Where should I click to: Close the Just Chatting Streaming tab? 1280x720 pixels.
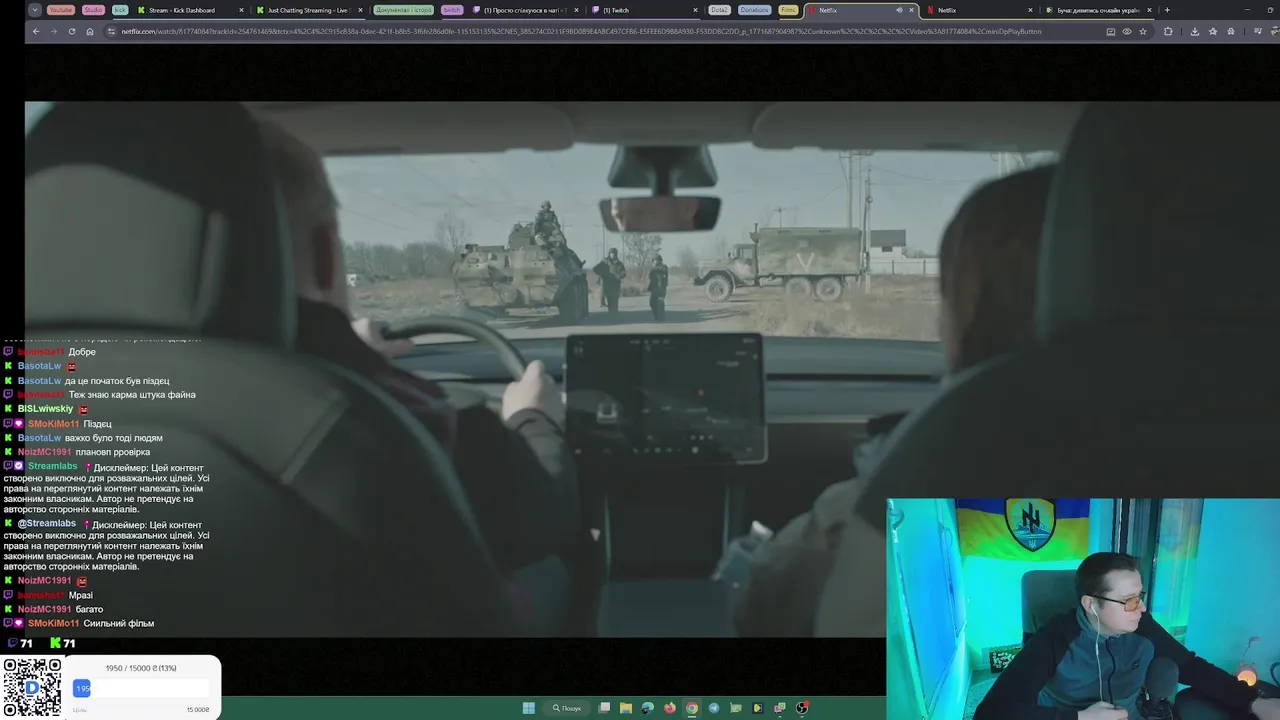(x=360, y=10)
